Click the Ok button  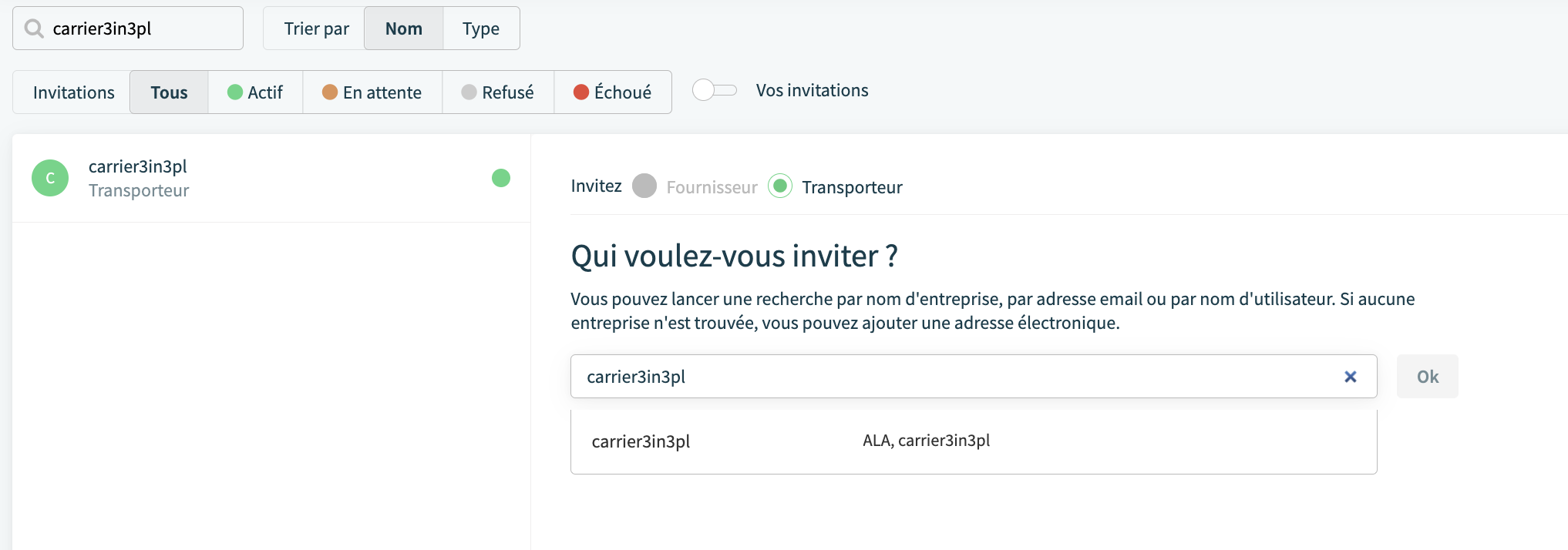point(1428,377)
